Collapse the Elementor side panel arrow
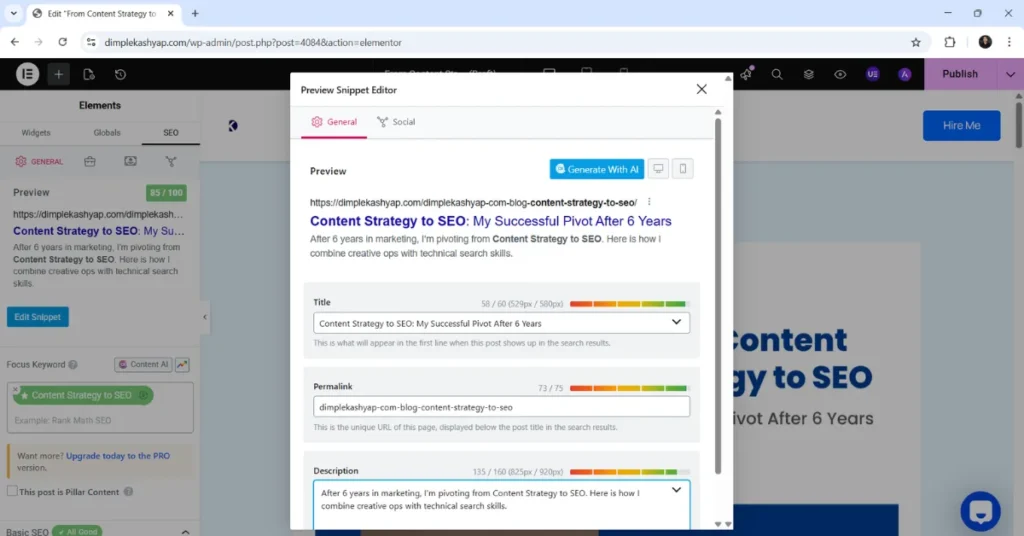 click(x=204, y=317)
